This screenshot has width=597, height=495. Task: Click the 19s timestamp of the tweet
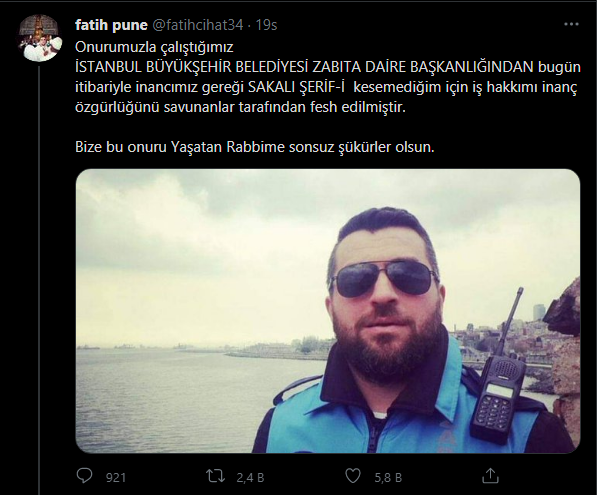click(266, 25)
